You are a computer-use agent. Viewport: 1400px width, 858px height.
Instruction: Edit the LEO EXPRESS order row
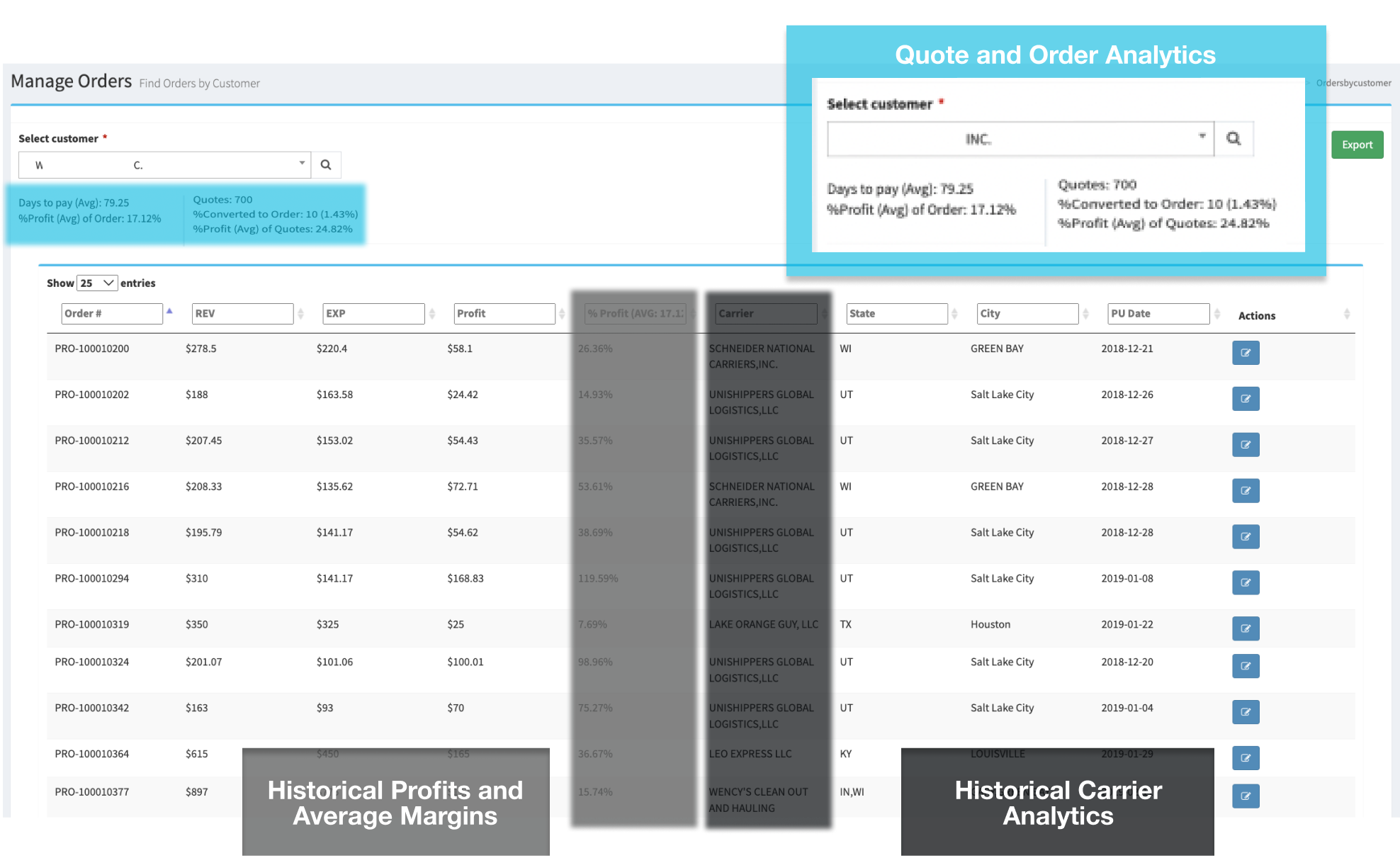click(1245, 758)
